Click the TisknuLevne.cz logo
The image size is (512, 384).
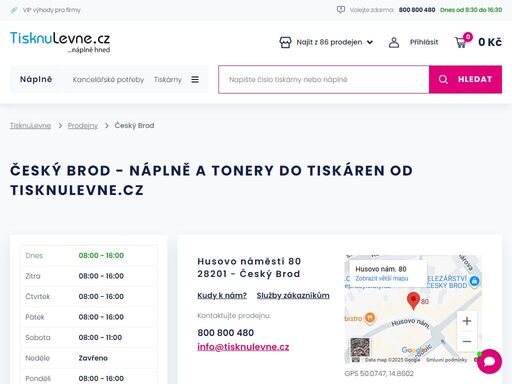coord(60,42)
